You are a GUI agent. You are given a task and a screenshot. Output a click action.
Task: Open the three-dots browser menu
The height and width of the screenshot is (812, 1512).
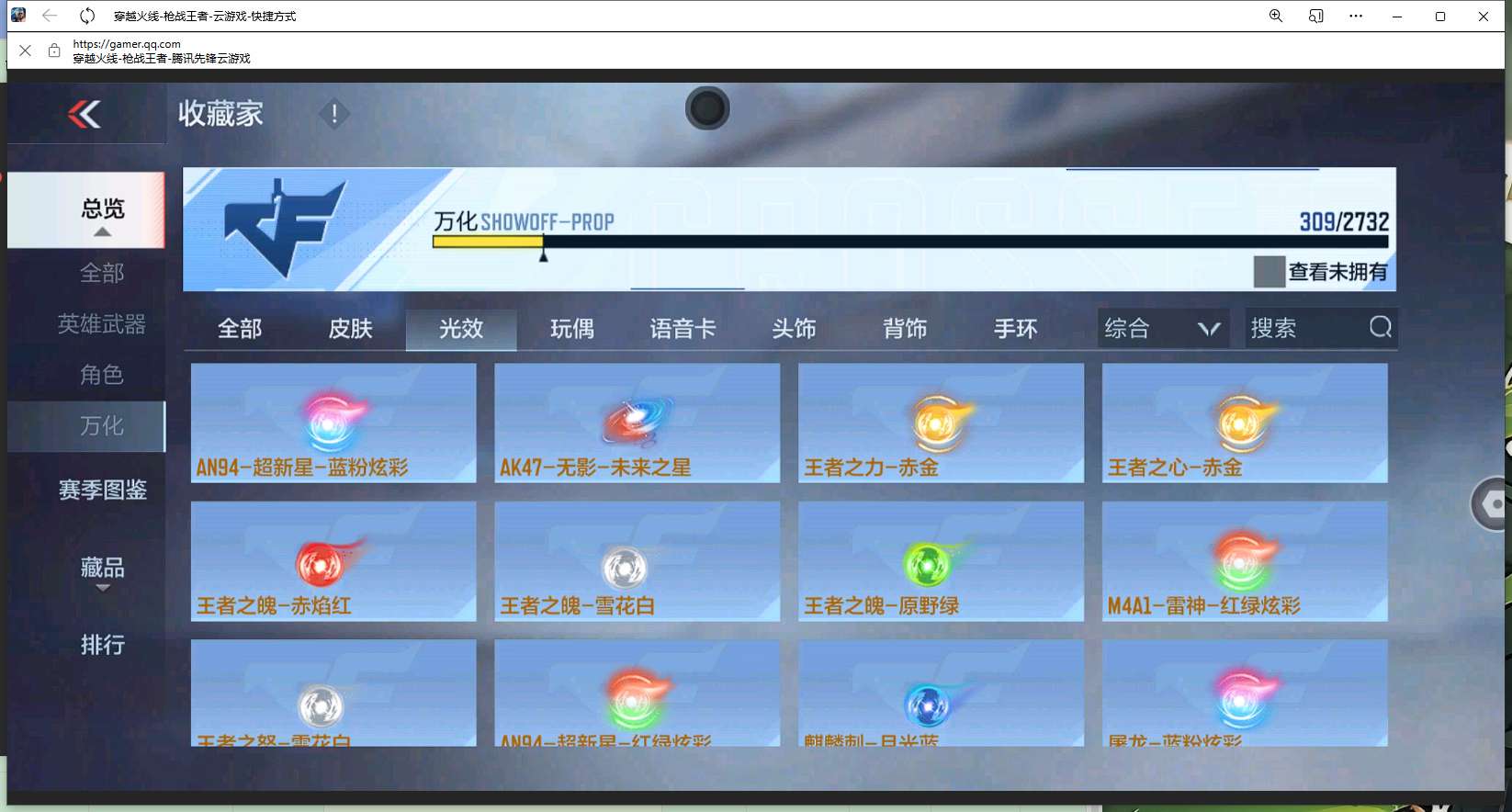(x=1356, y=16)
